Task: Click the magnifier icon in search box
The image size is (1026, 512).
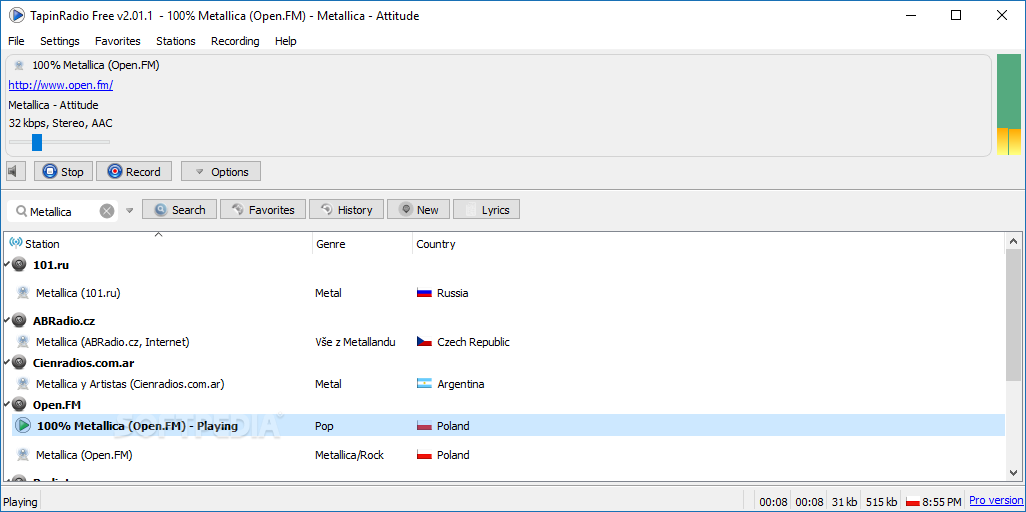Action: tap(21, 211)
